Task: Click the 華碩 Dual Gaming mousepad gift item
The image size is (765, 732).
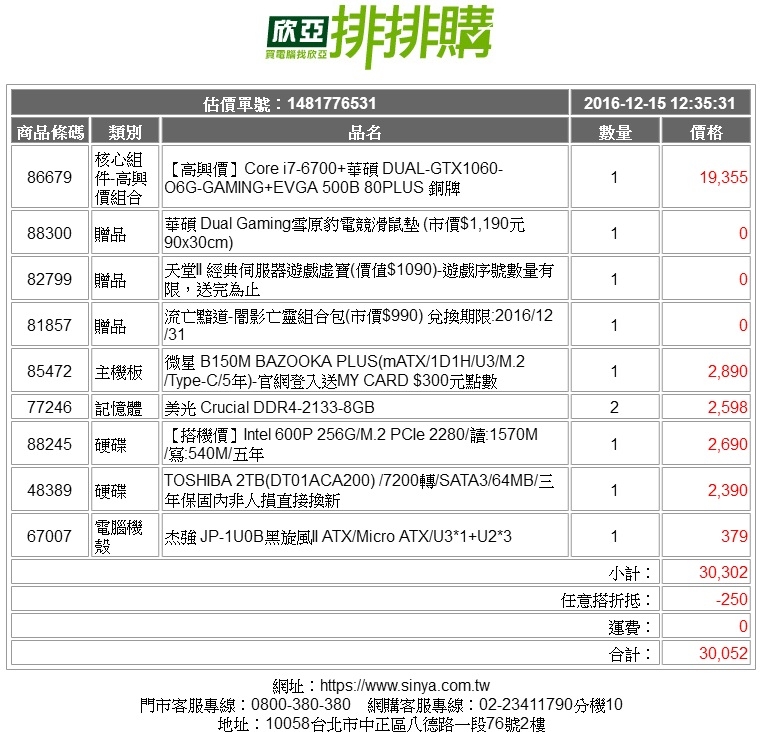Action: 365,232
